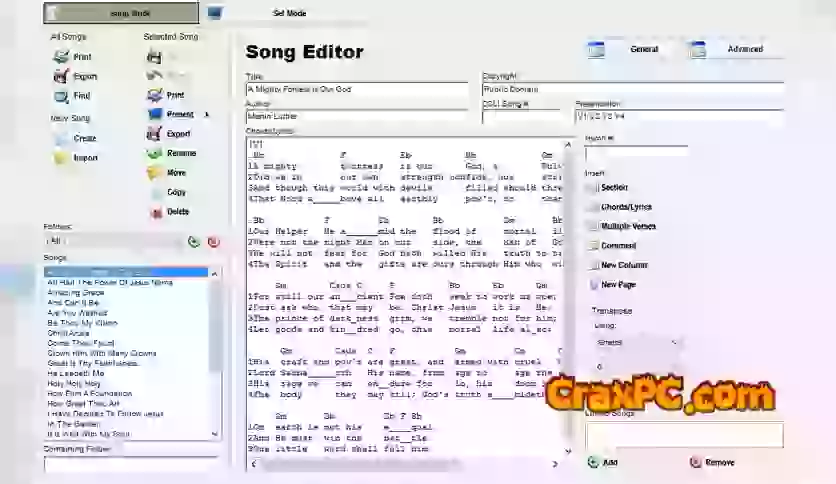Click the green folder icon beside Folders
Screen dimensions: 836x484
pyautogui.click(x=194, y=242)
